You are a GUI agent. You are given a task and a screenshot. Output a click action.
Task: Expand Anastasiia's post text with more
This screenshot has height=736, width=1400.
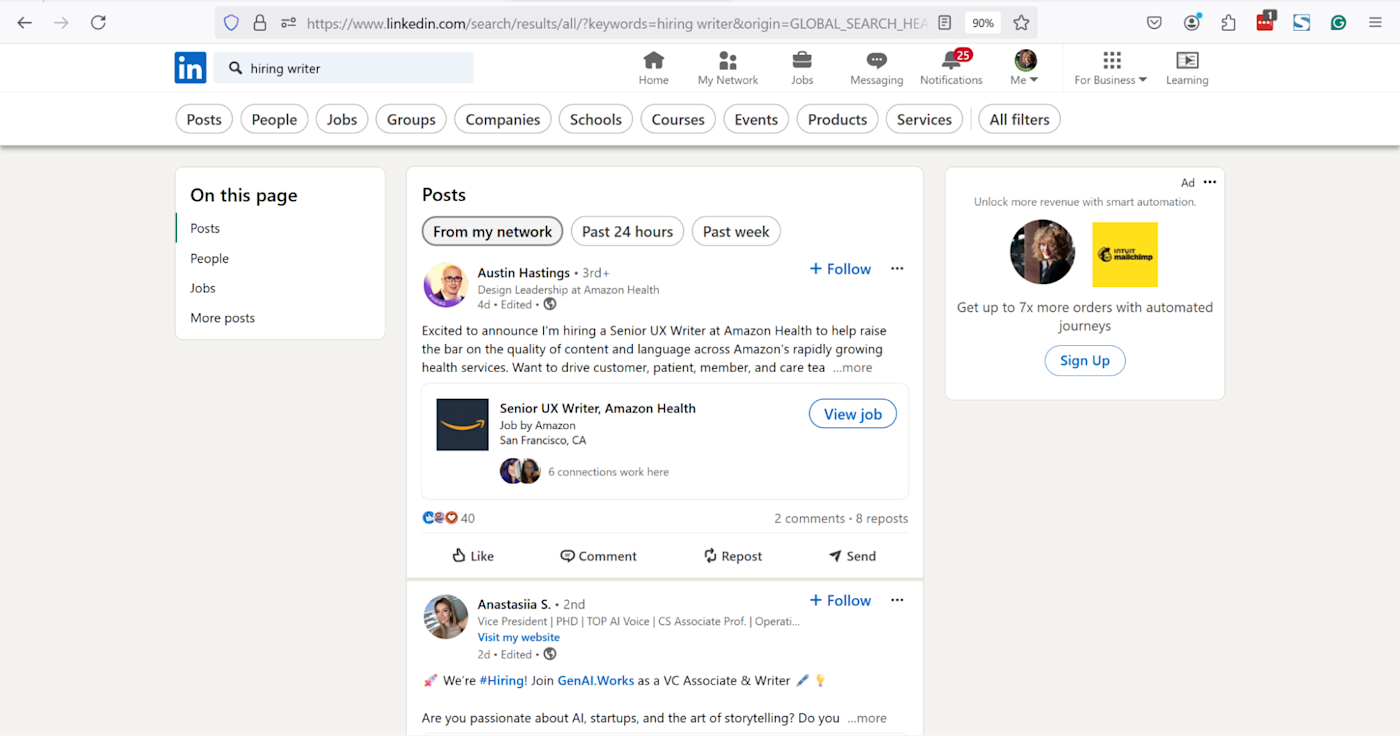tap(866, 718)
